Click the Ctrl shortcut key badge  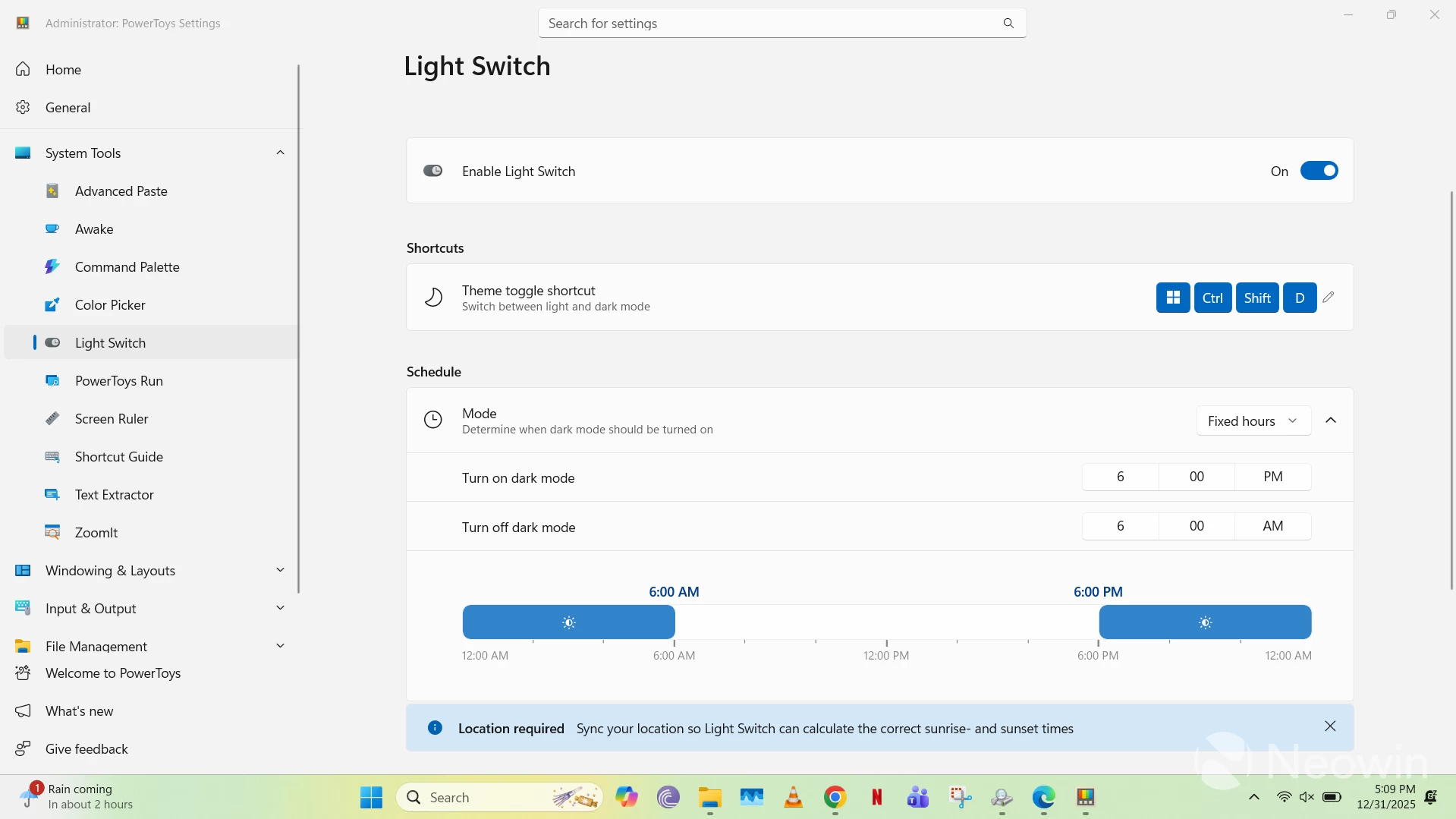click(1212, 298)
